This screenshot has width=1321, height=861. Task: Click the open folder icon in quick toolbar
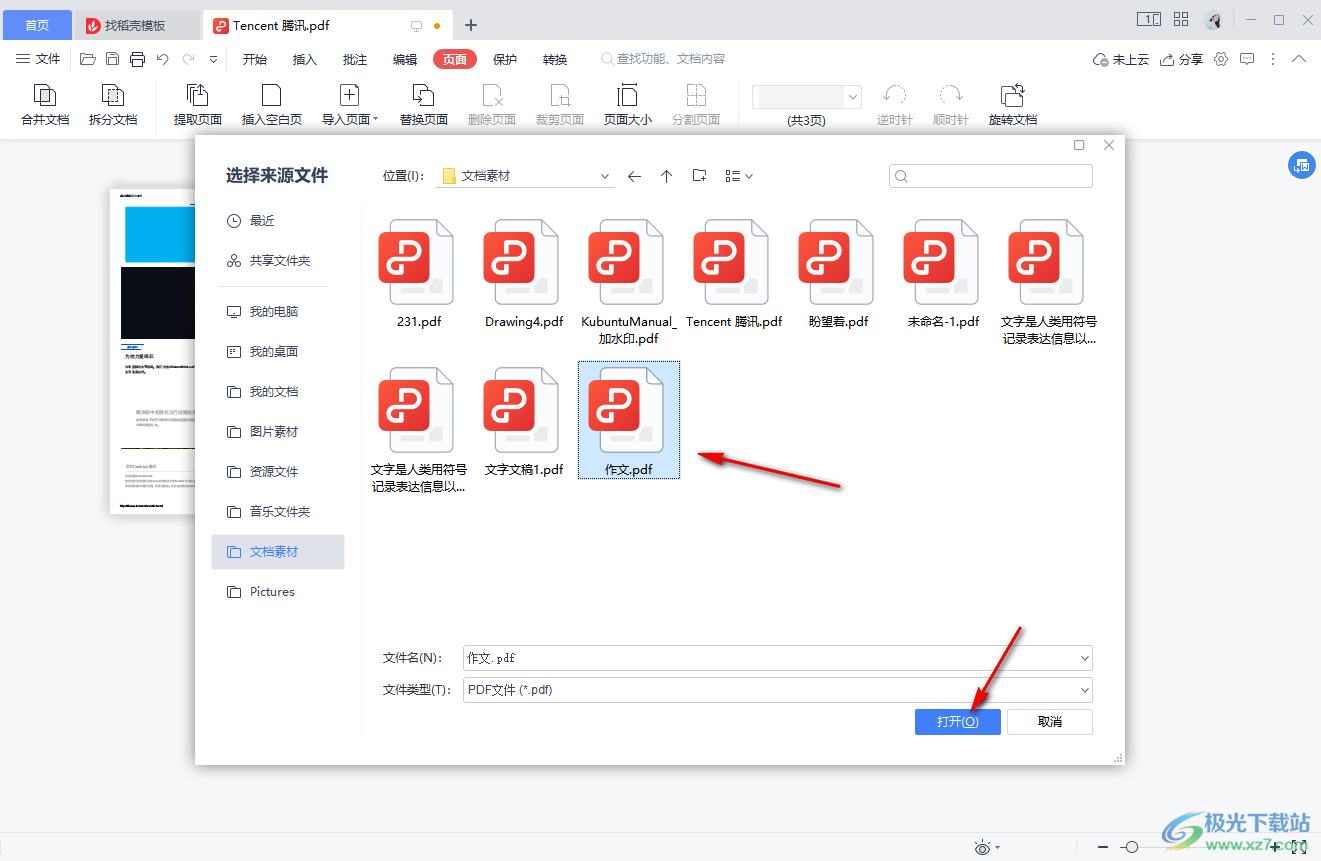(x=88, y=59)
